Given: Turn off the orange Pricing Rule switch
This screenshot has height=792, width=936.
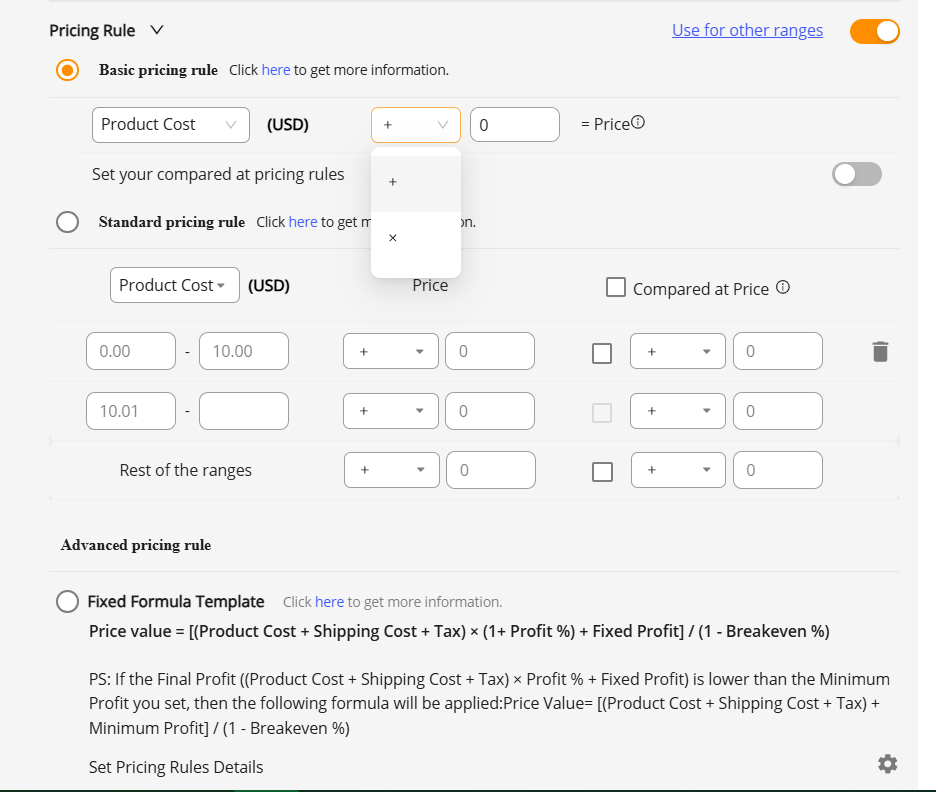Looking at the screenshot, I should point(874,31).
